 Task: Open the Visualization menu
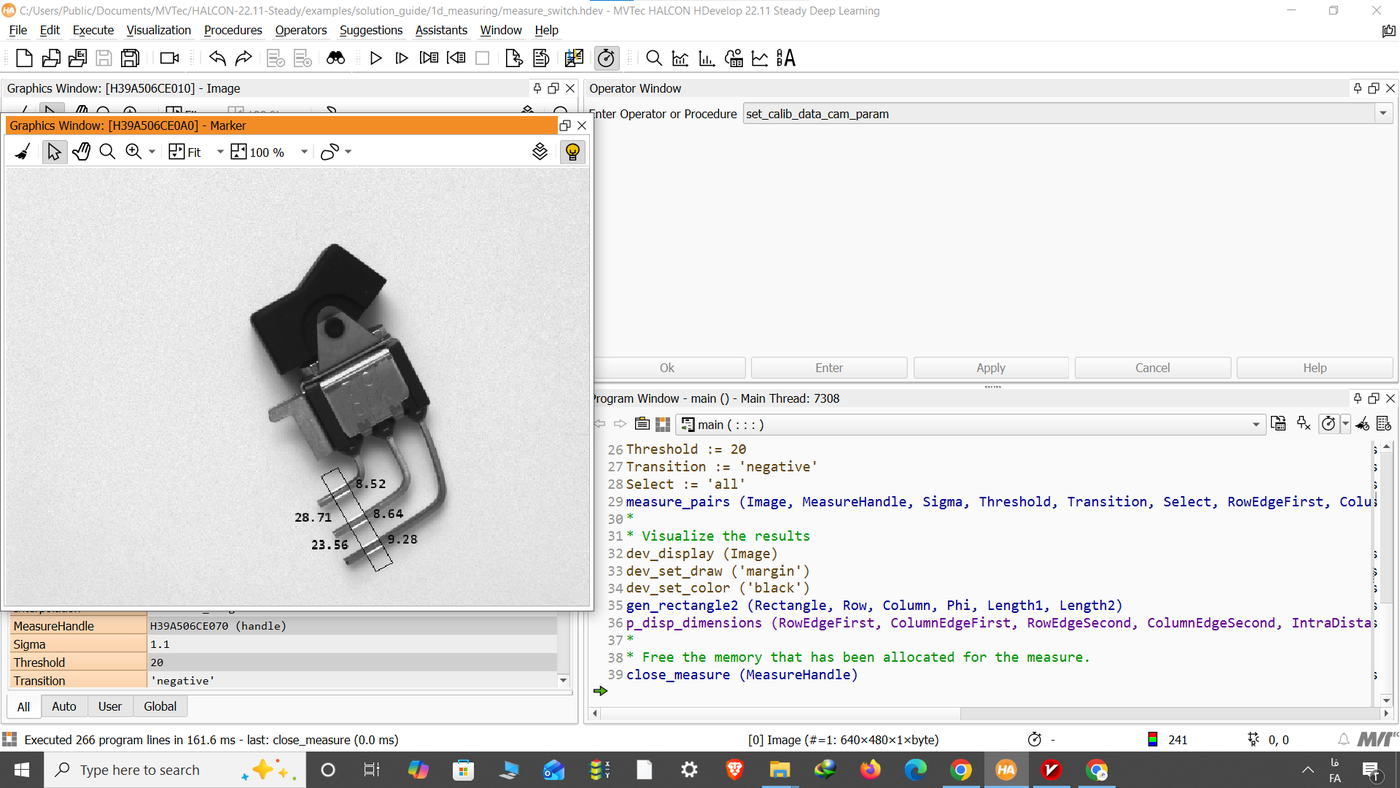pos(158,30)
